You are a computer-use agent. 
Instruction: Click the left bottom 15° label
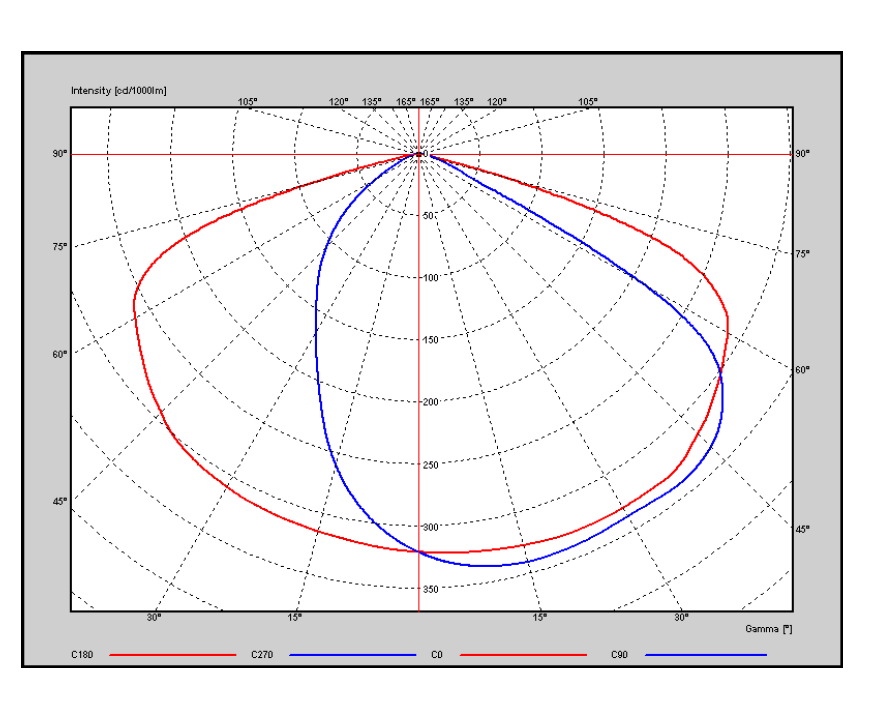click(295, 617)
